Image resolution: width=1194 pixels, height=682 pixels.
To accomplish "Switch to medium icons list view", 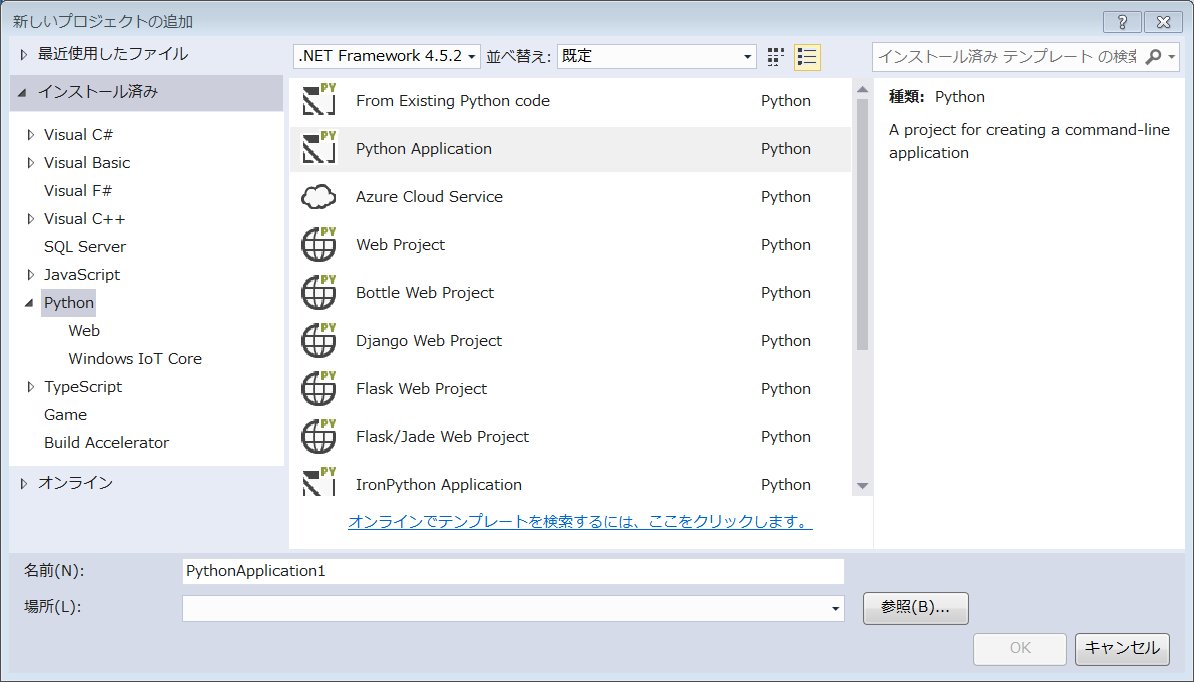I will pos(807,57).
